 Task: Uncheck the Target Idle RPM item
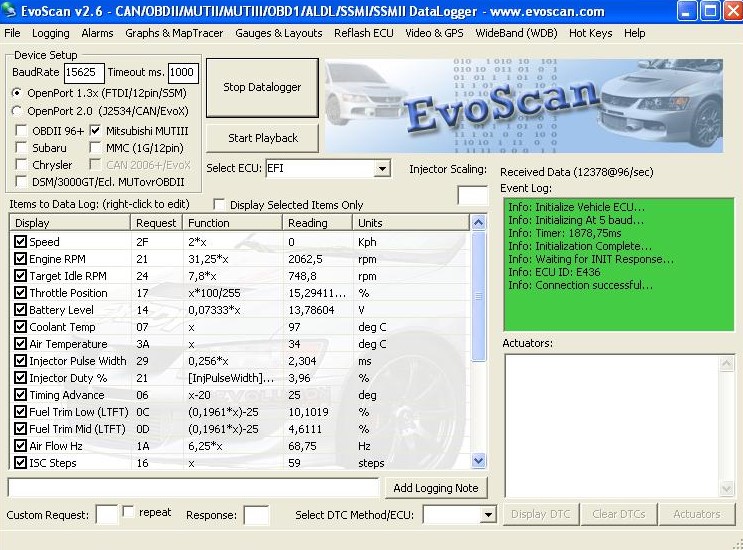(20, 276)
